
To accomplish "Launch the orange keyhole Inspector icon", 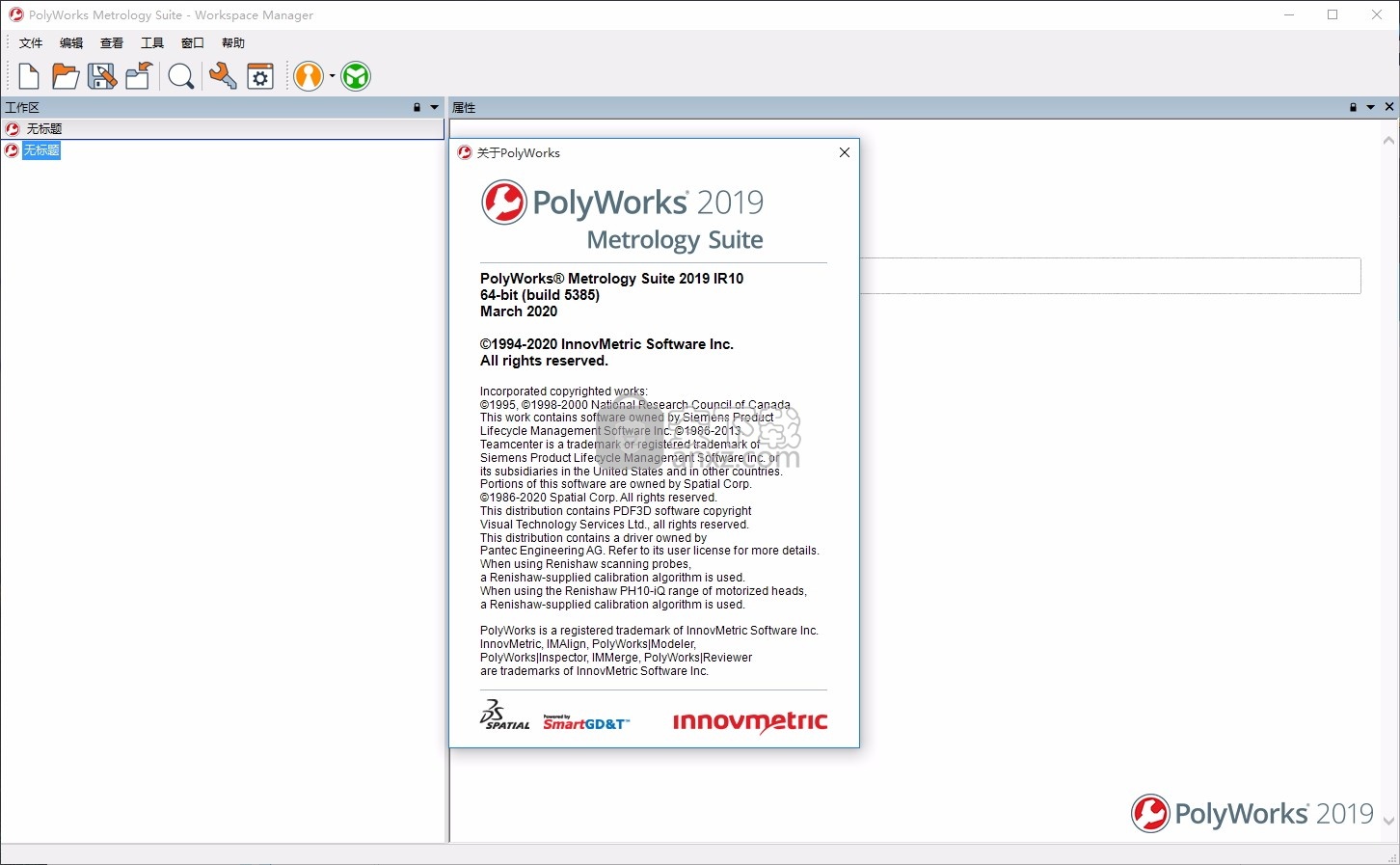I will [x=309, y=76].
